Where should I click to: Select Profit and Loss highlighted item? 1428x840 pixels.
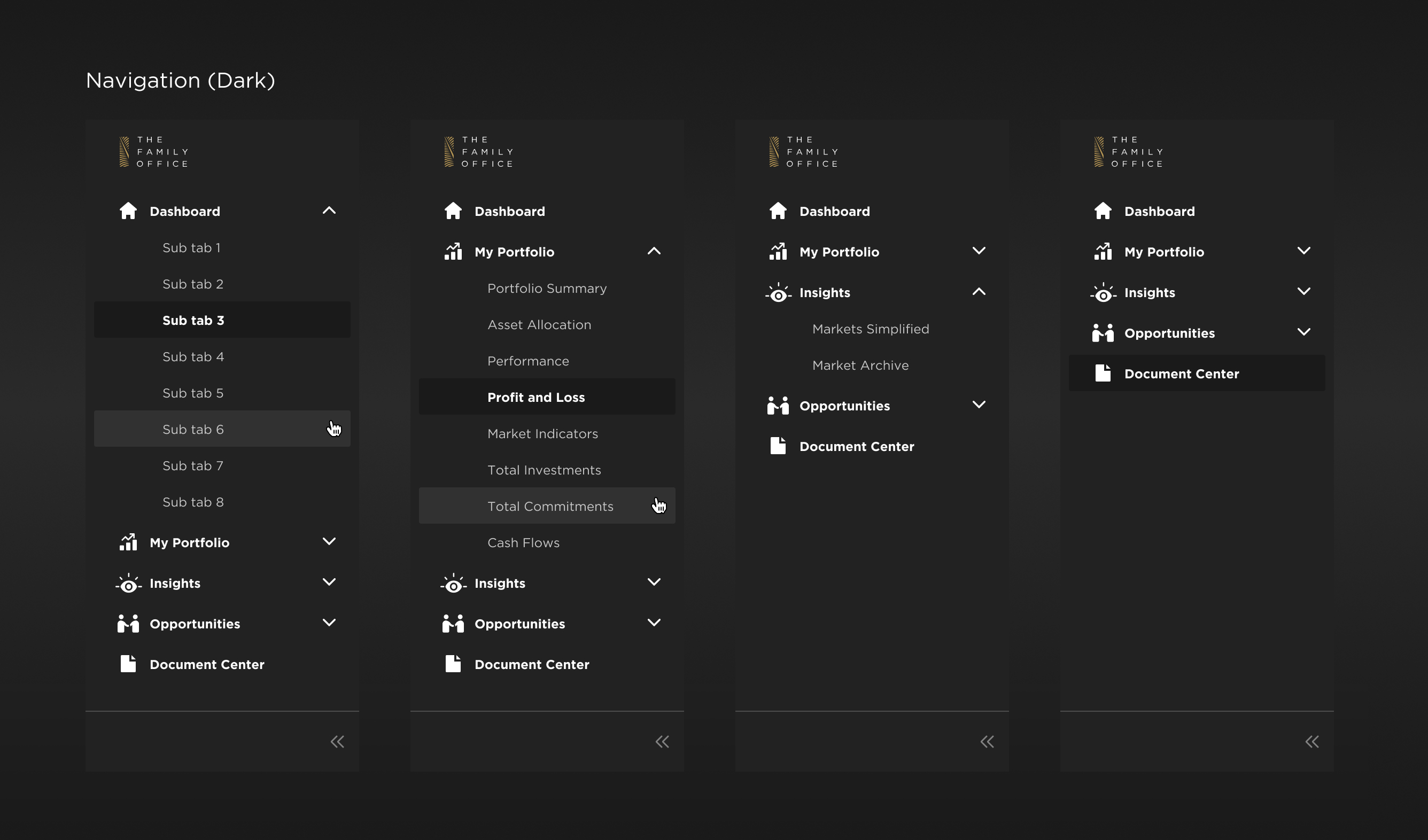coord(535,397)
